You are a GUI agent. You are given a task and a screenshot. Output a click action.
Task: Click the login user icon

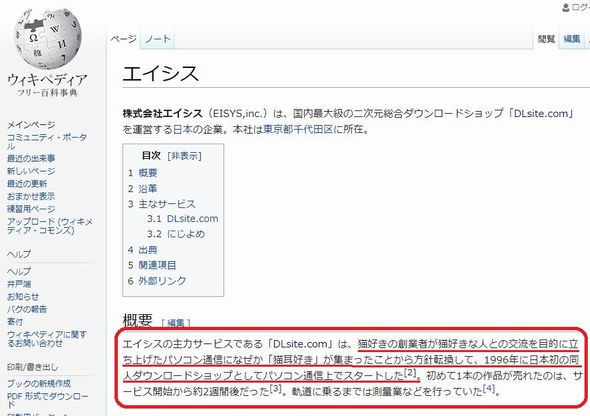tap(566, 7)
